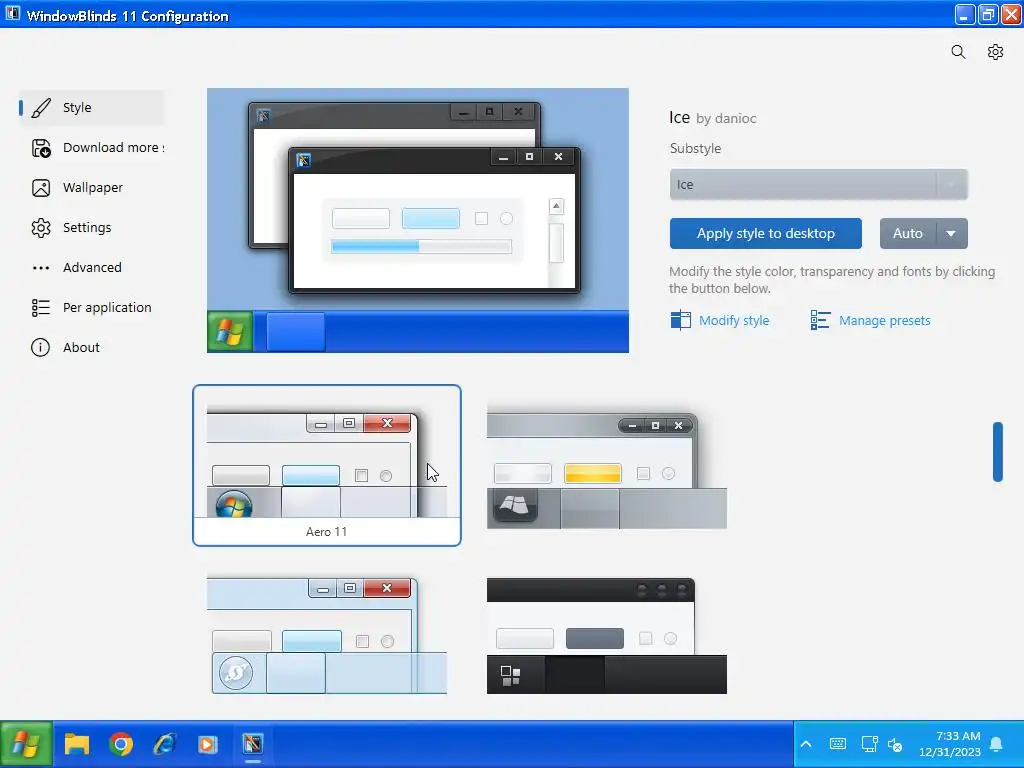
Task: Launch Google Chrome from the taskbar
Action: pos(121,744)
